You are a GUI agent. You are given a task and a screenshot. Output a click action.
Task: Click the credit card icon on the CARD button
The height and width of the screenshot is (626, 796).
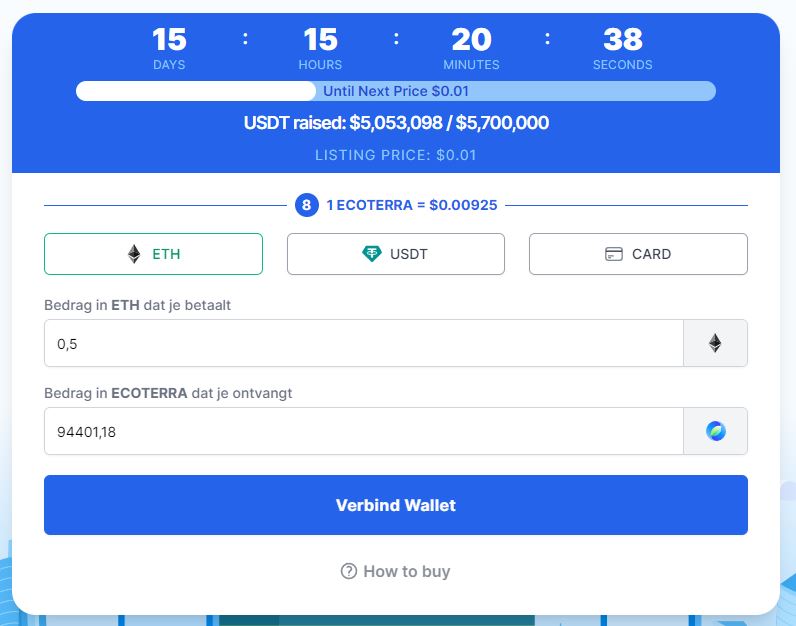[x=614, y=254]
